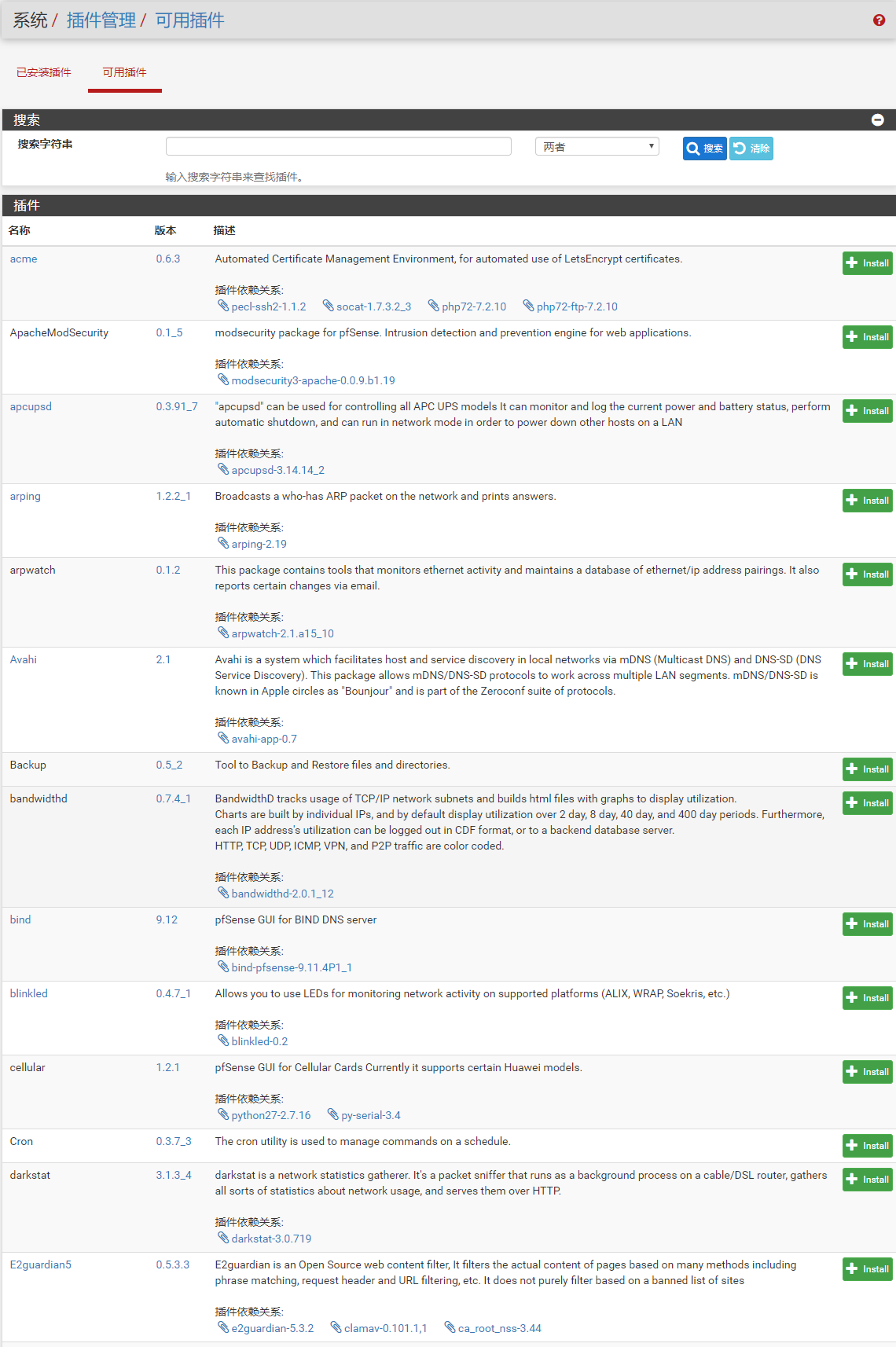Install the E2guardian5 package
The image size is (896, 1347).
[x=867, y=1269]
